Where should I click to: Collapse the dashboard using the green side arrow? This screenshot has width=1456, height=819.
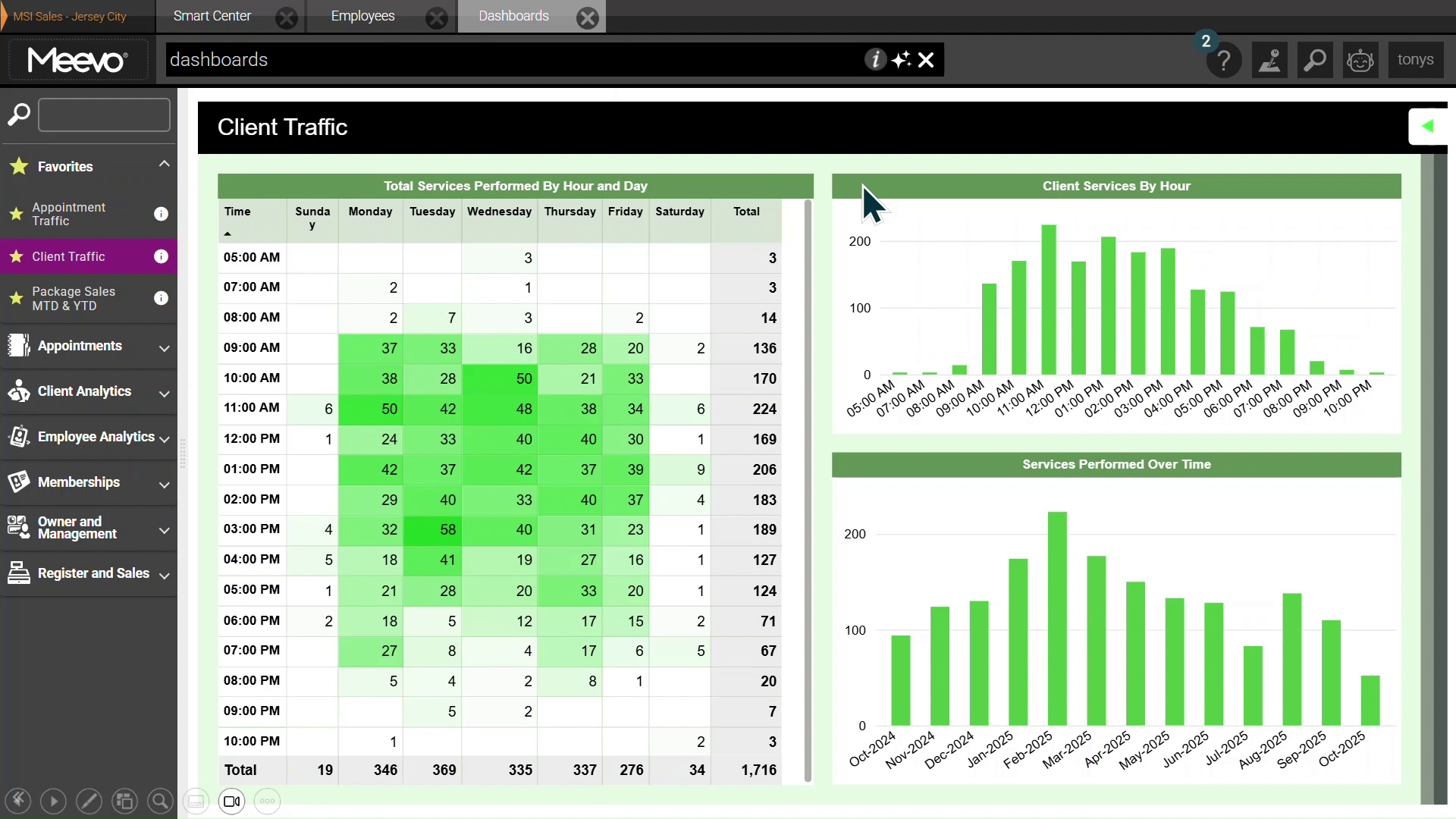click(1429, 126)
